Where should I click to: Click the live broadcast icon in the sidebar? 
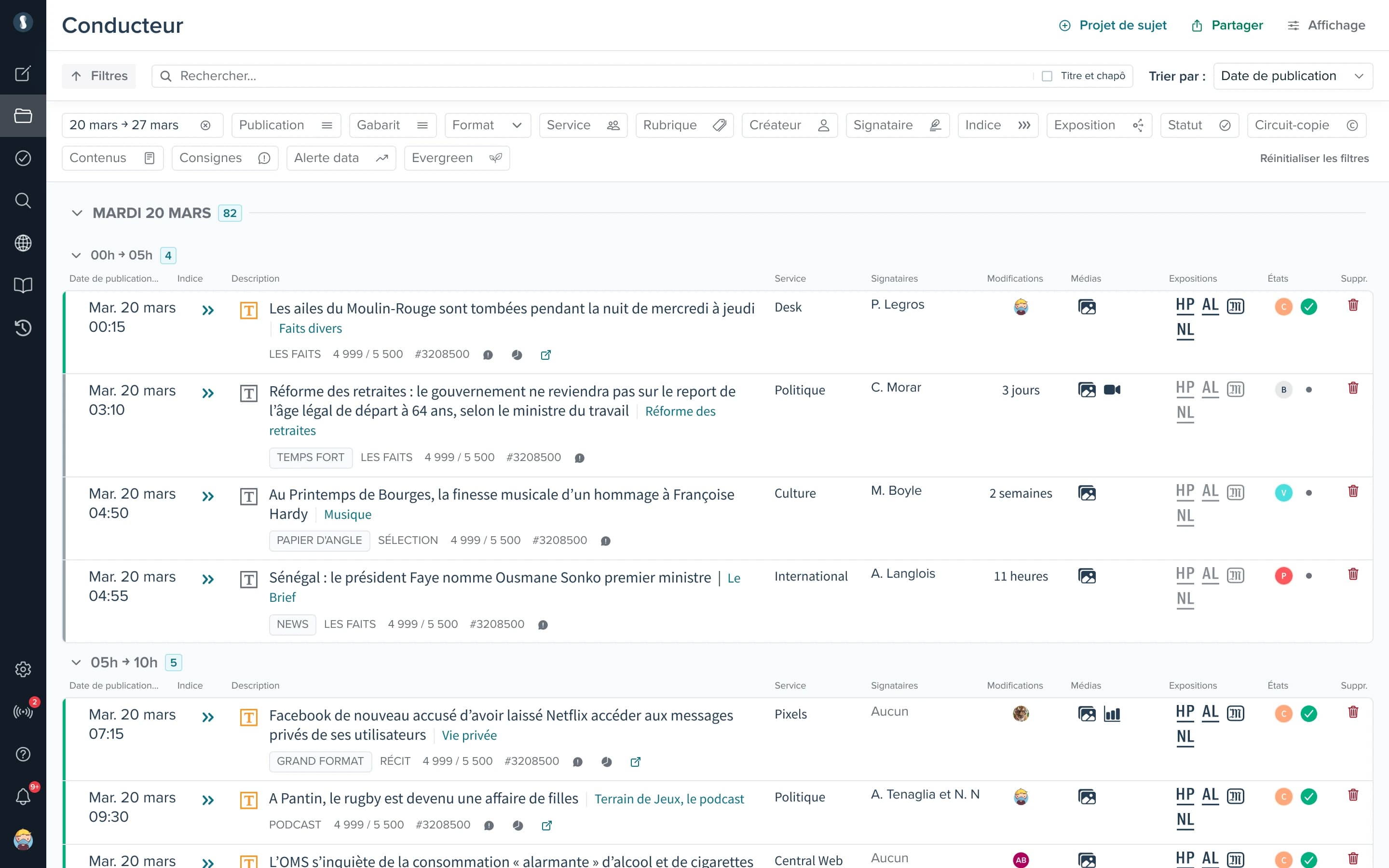(23, 712)
